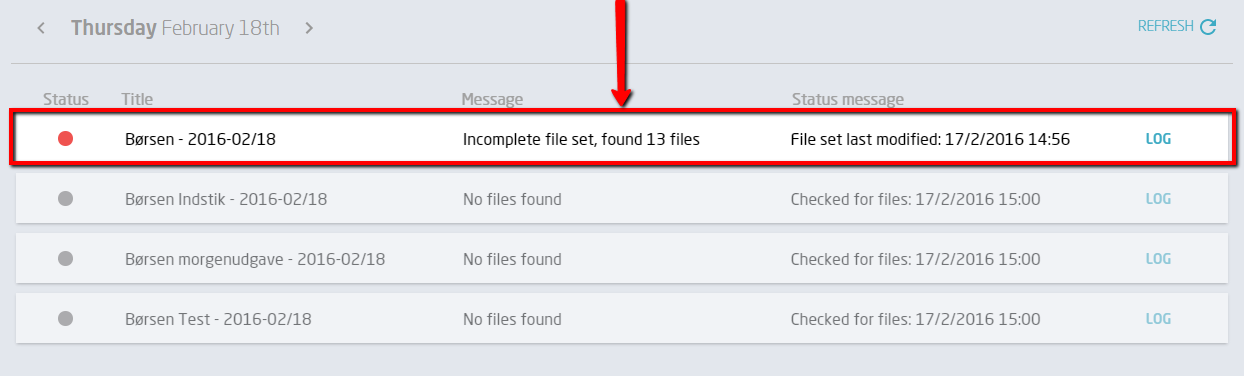The height and width of the screenshot is (376, 1244).
Task: Click grey status dot for Børsen Test
Action: 66,319
